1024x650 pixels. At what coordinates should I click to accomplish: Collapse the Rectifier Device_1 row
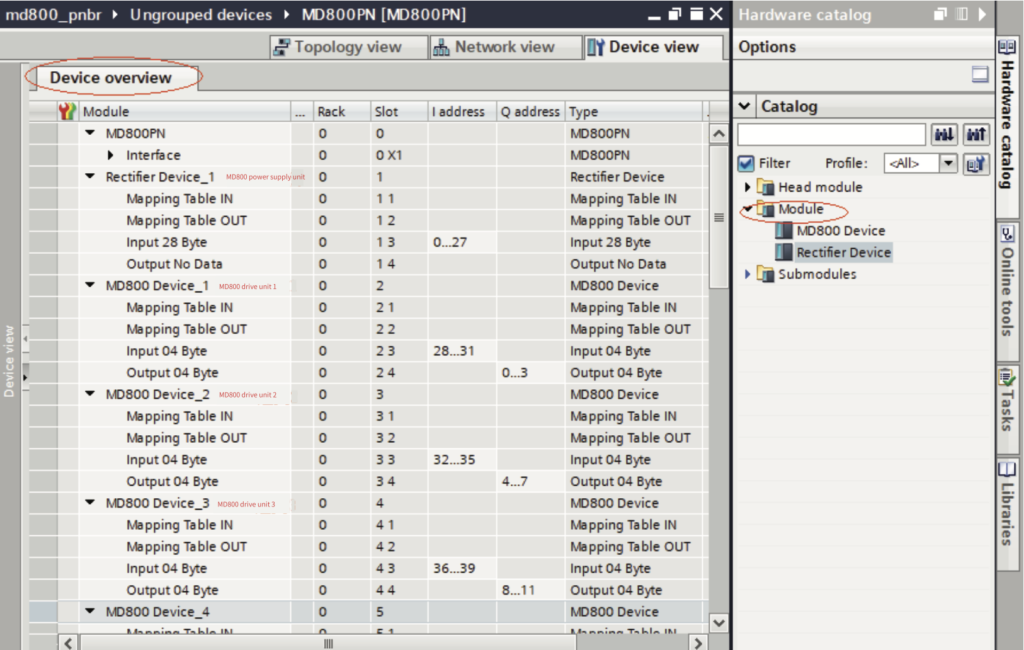[x=90, y=177]
